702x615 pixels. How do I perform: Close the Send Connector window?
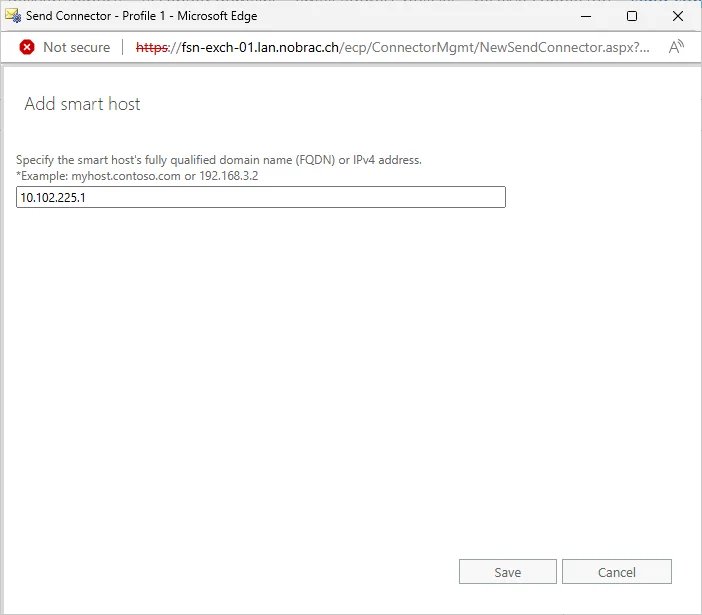click(x=678, y=16)
